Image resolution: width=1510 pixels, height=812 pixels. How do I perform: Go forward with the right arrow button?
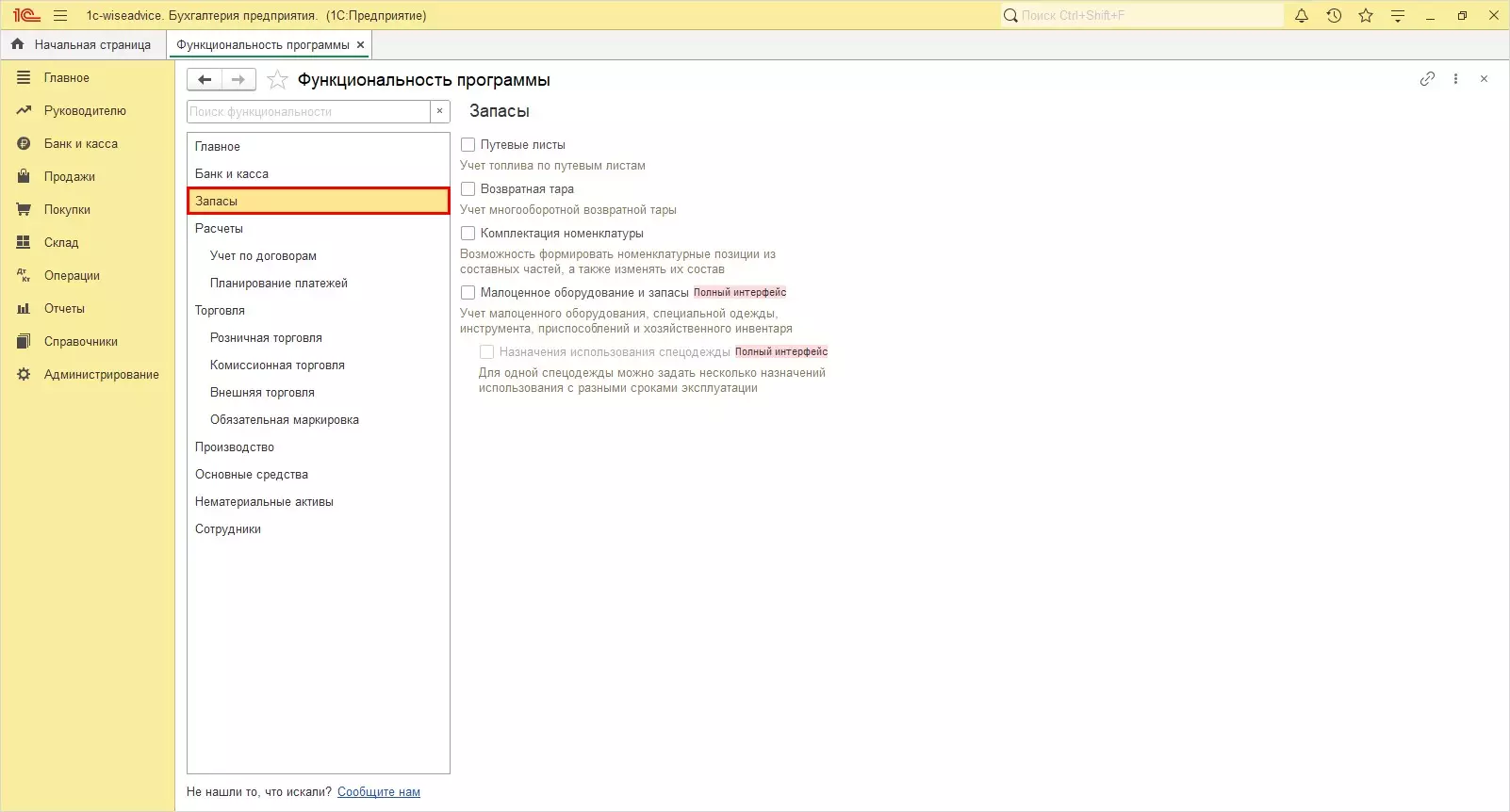[x=238, y=80]
